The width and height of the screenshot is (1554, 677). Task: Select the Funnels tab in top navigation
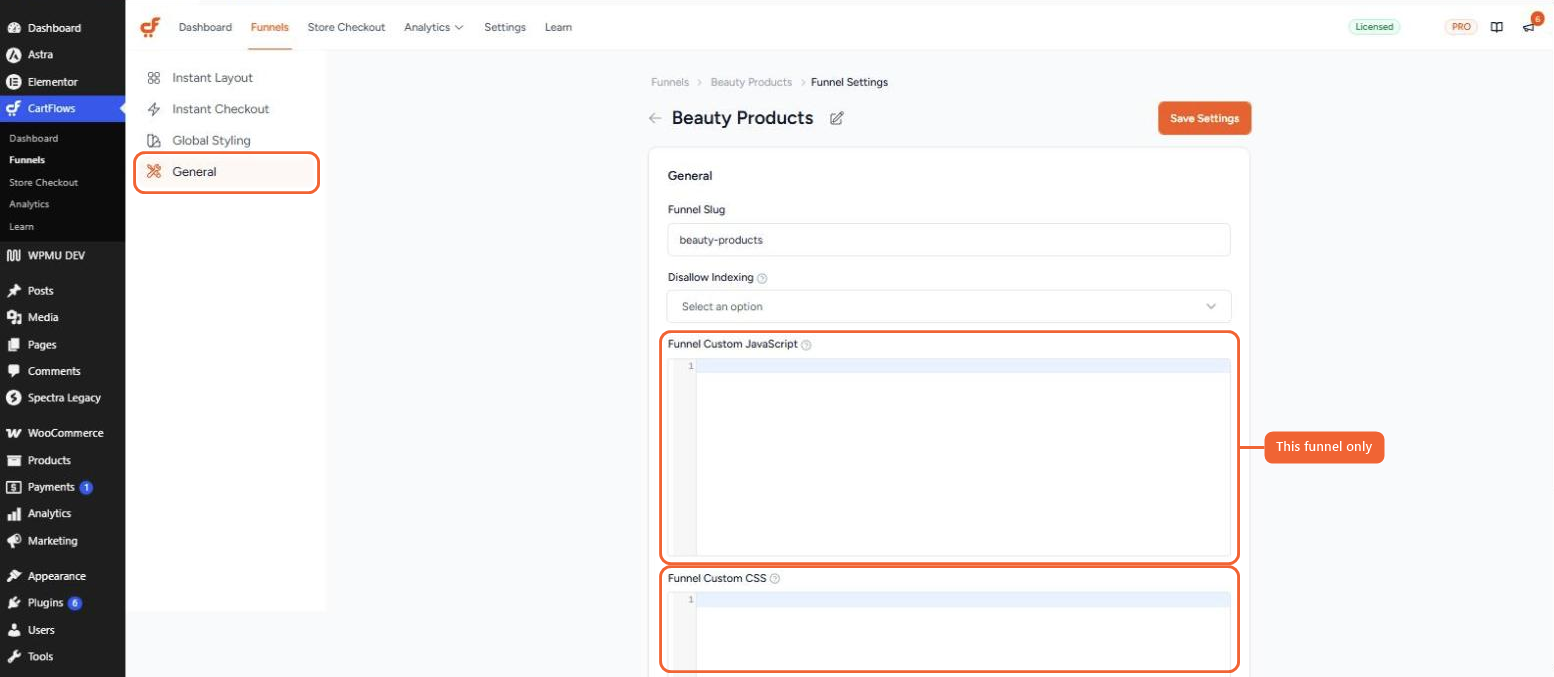click(x=270, y=27)
